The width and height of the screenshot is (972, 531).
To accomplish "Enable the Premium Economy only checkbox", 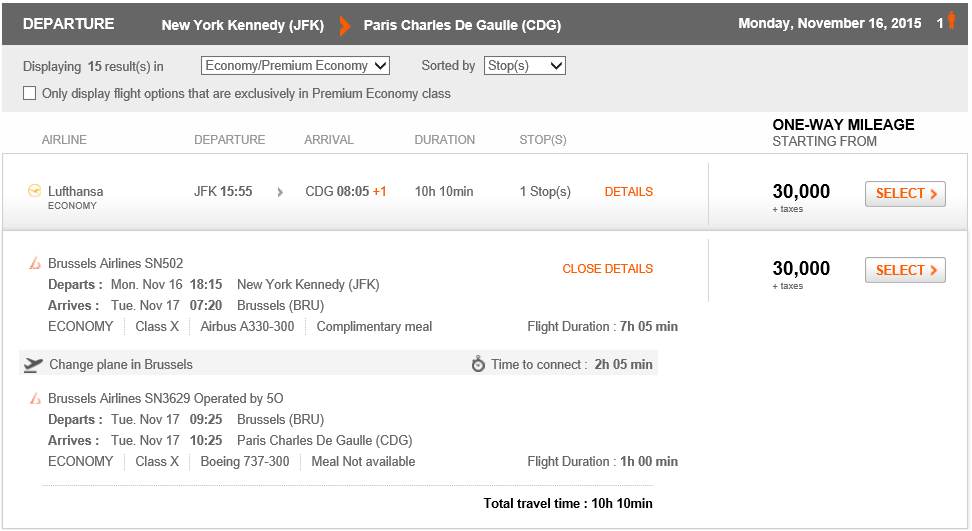I will (x=29, y=94).
